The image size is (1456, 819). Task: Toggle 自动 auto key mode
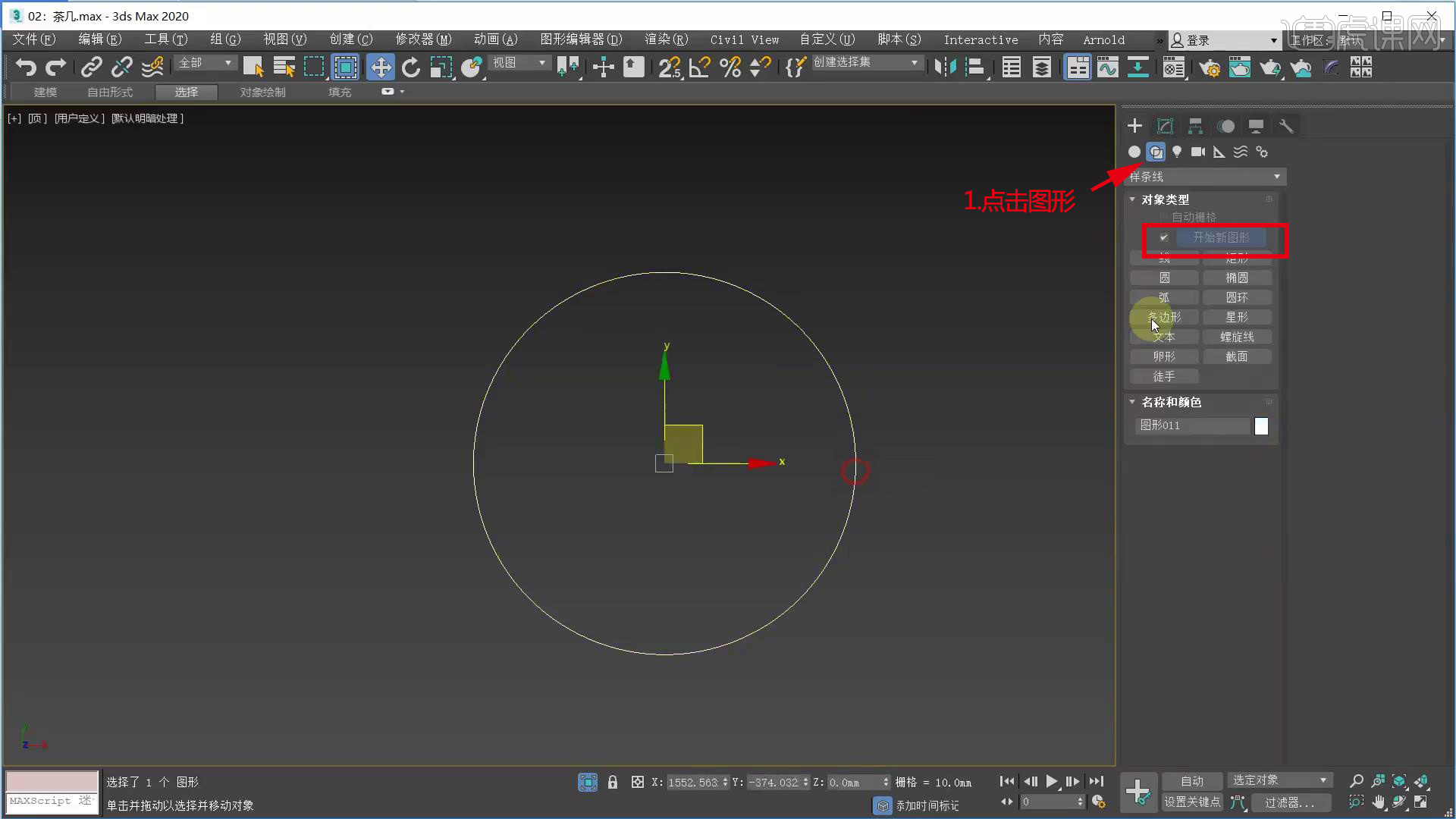point(1192,781)
